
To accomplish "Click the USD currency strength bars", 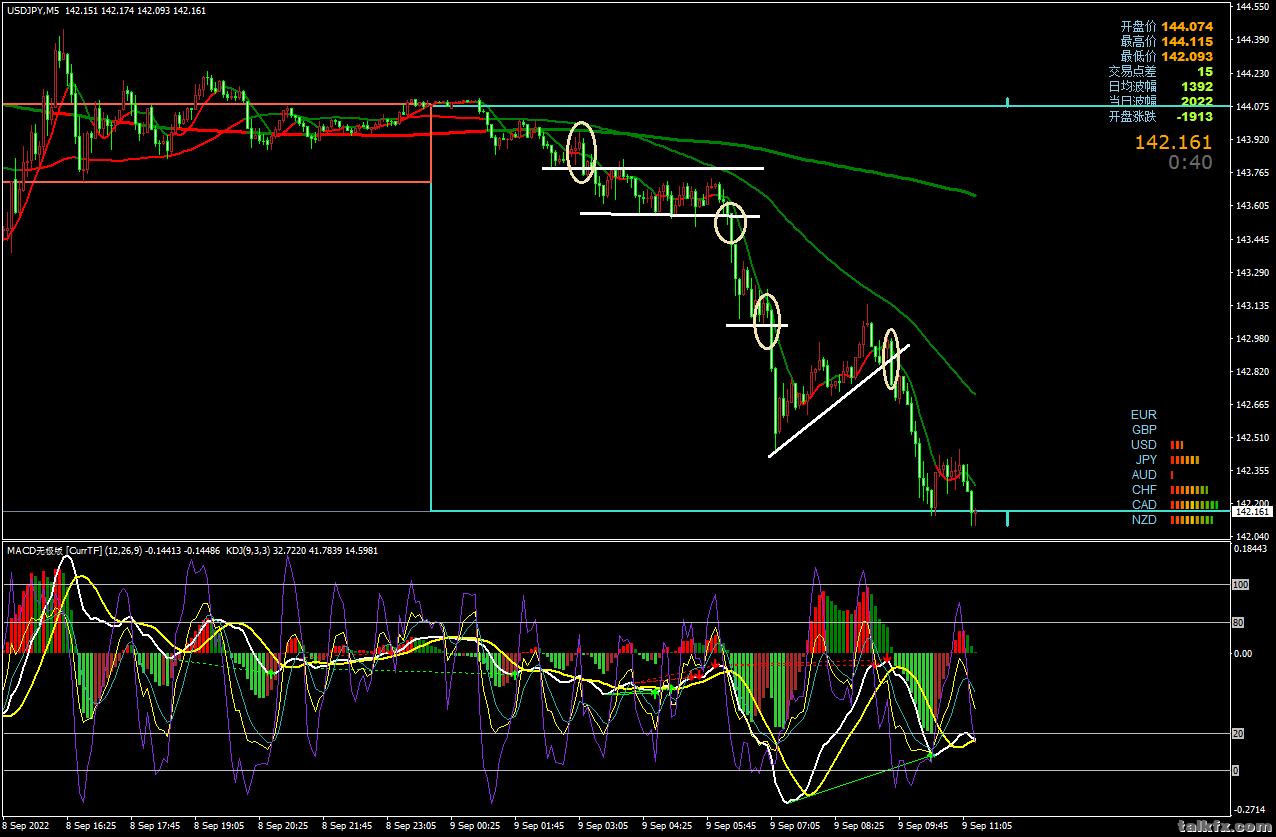I will (1177, 445).
